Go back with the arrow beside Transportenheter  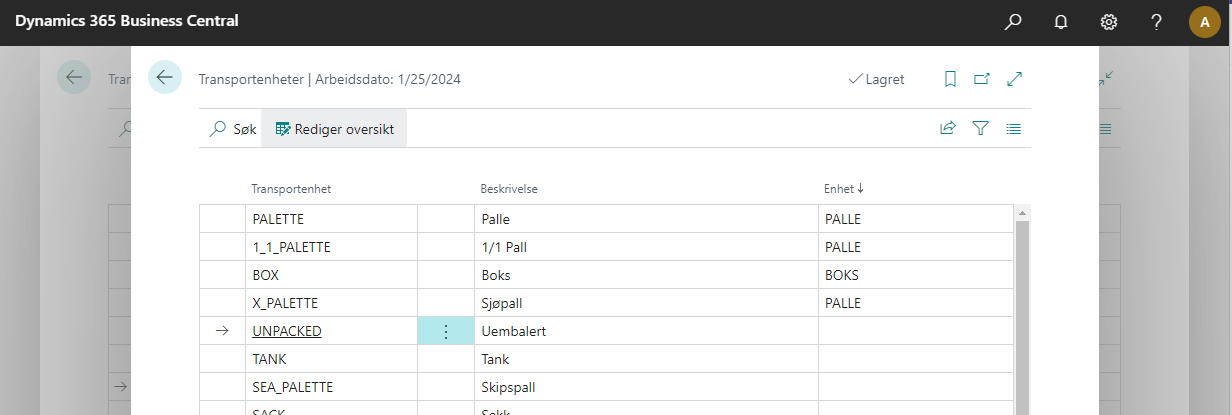coord(165,77)
